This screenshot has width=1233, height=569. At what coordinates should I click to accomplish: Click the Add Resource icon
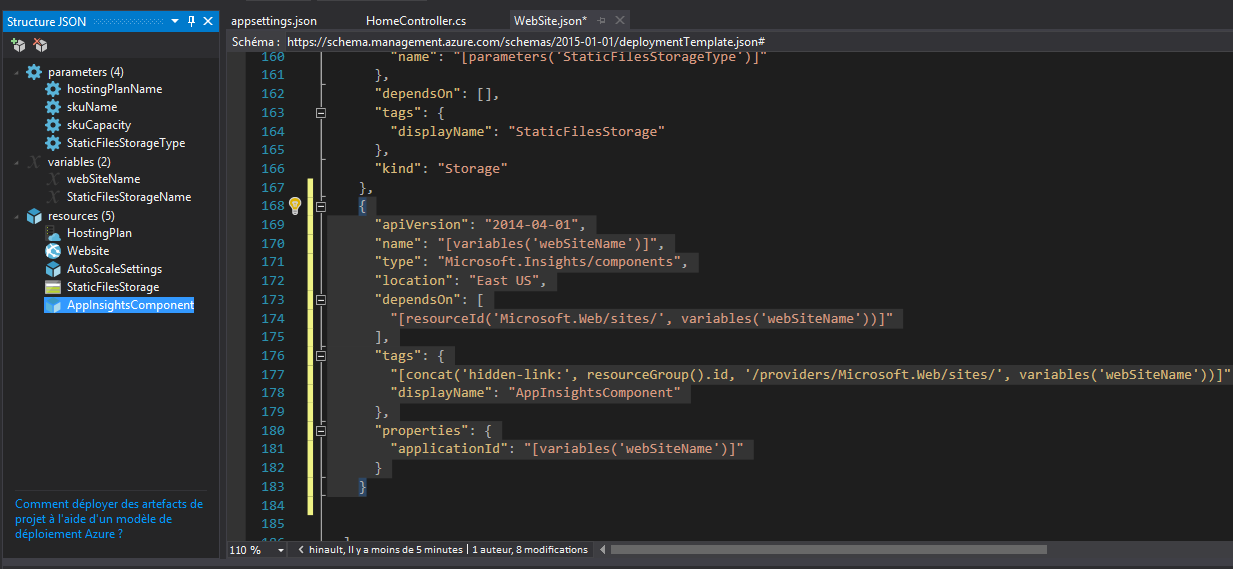pos(18,45)
